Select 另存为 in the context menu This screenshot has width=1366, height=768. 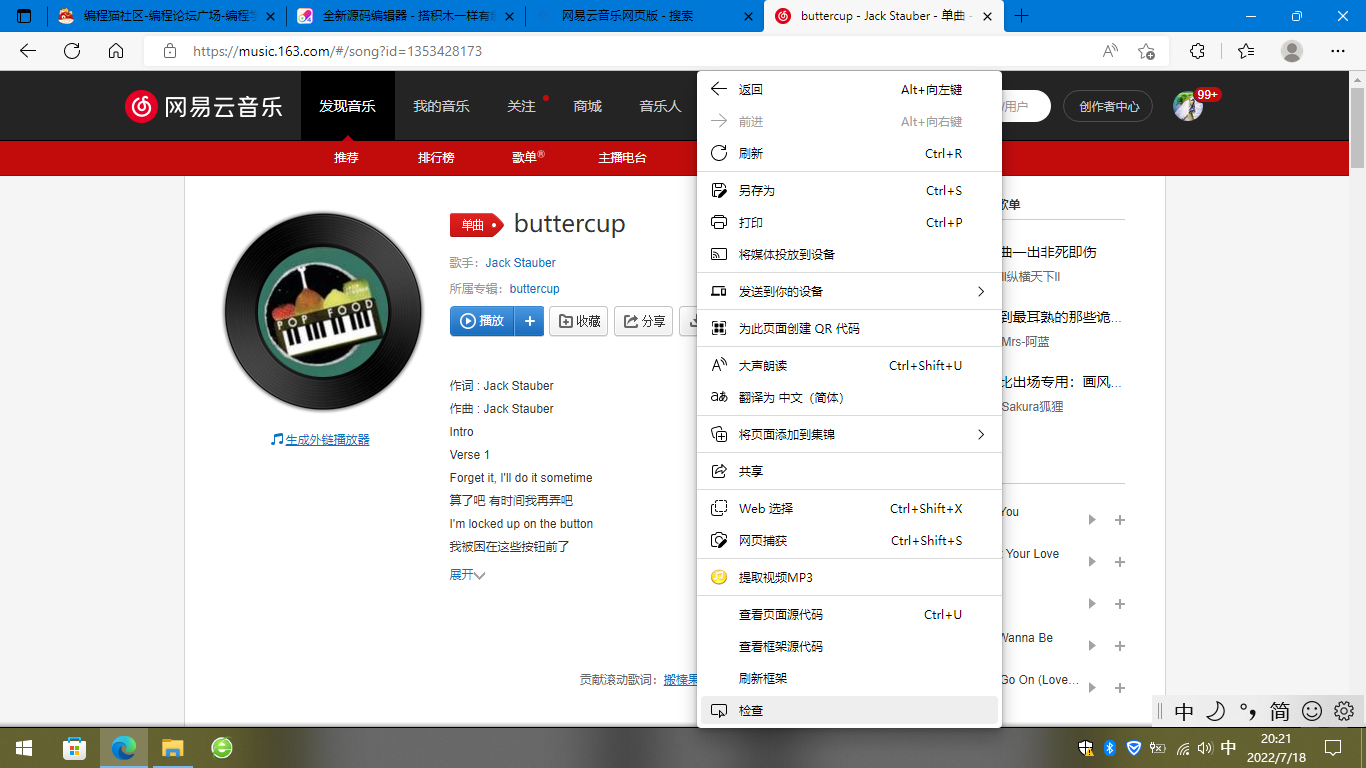click(849, 190)
